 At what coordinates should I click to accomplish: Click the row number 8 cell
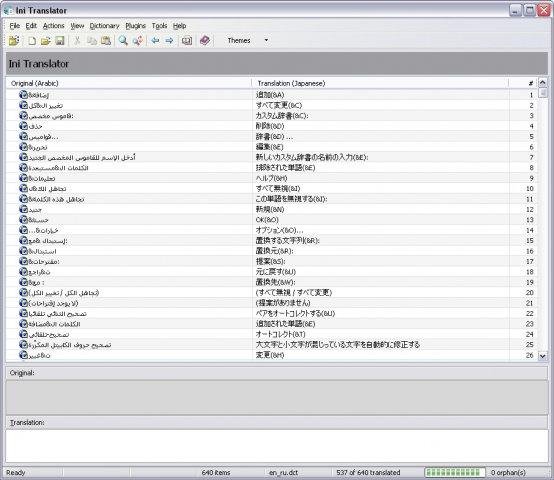point(531,168)
